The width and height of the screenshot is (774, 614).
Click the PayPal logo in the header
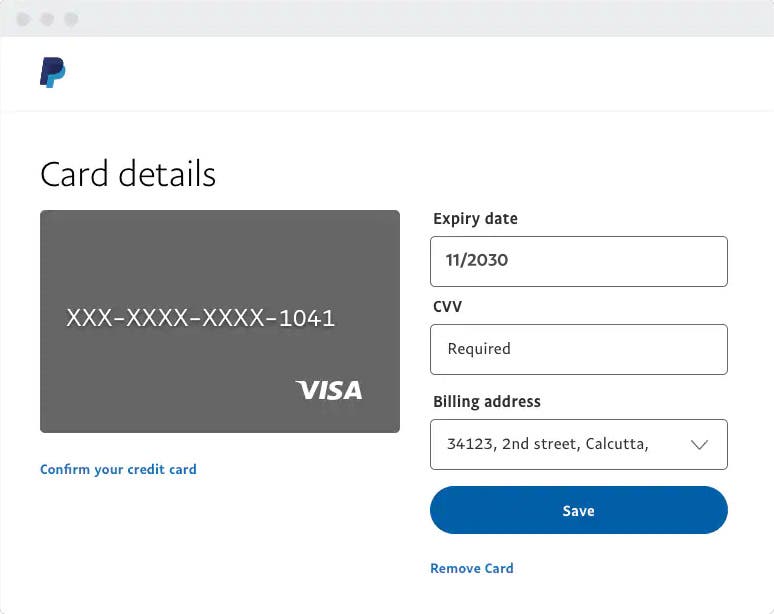(x=52, y=73)
